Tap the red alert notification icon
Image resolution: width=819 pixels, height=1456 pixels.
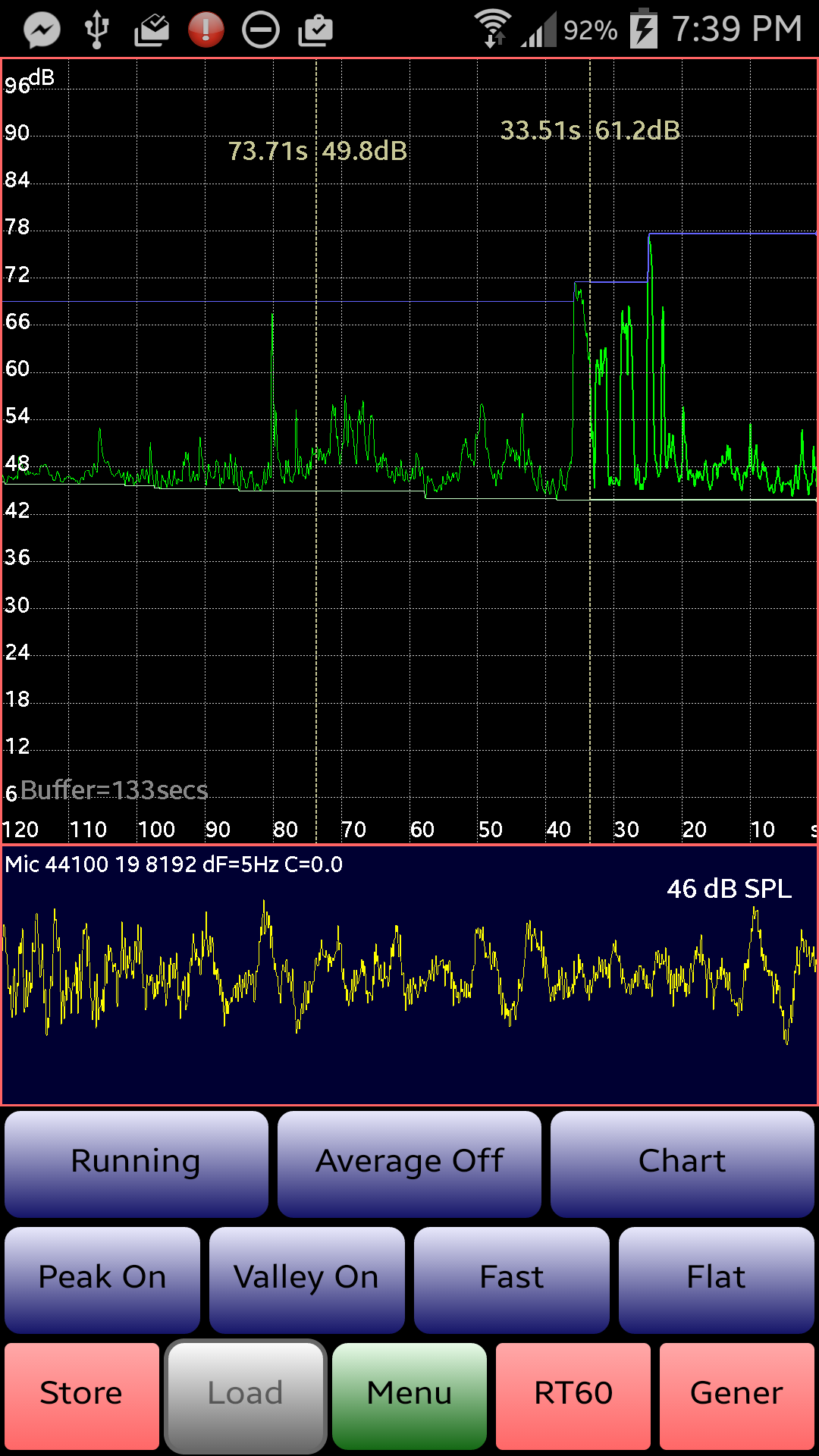206,30
